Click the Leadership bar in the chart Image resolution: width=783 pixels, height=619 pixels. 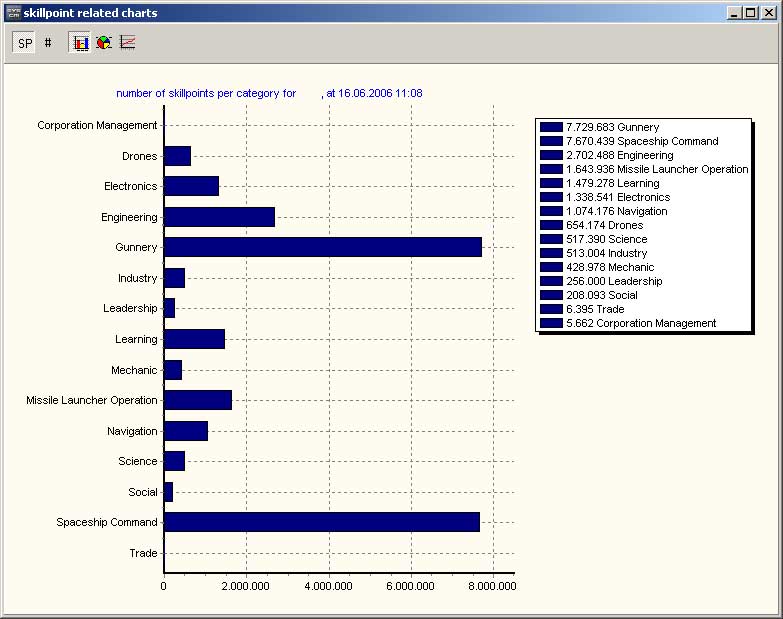tap(169, 308)
